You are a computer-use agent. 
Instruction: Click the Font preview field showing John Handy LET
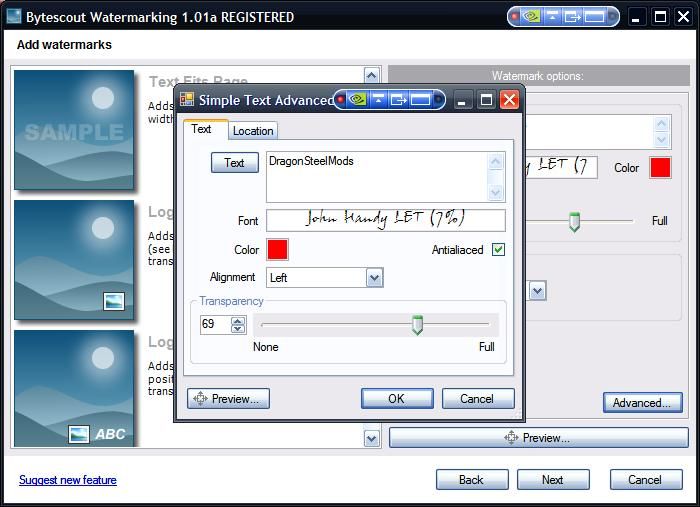(x=386, y=220)
